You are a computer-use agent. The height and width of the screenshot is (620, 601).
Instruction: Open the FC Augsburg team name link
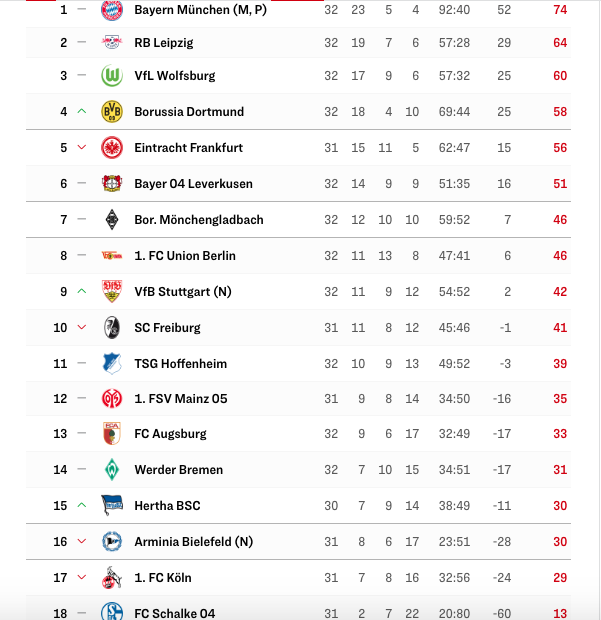pyautogui.click(x=170, y=434)
